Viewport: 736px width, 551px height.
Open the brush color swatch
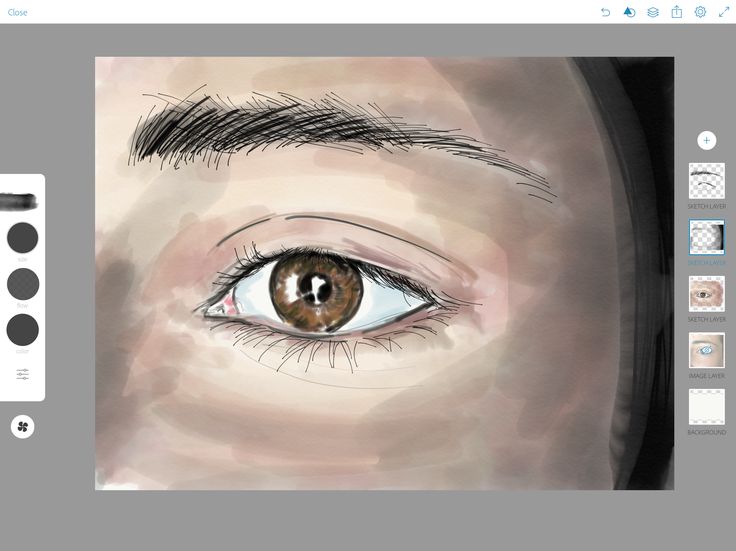pyautogui.click(x=23, y=330)
